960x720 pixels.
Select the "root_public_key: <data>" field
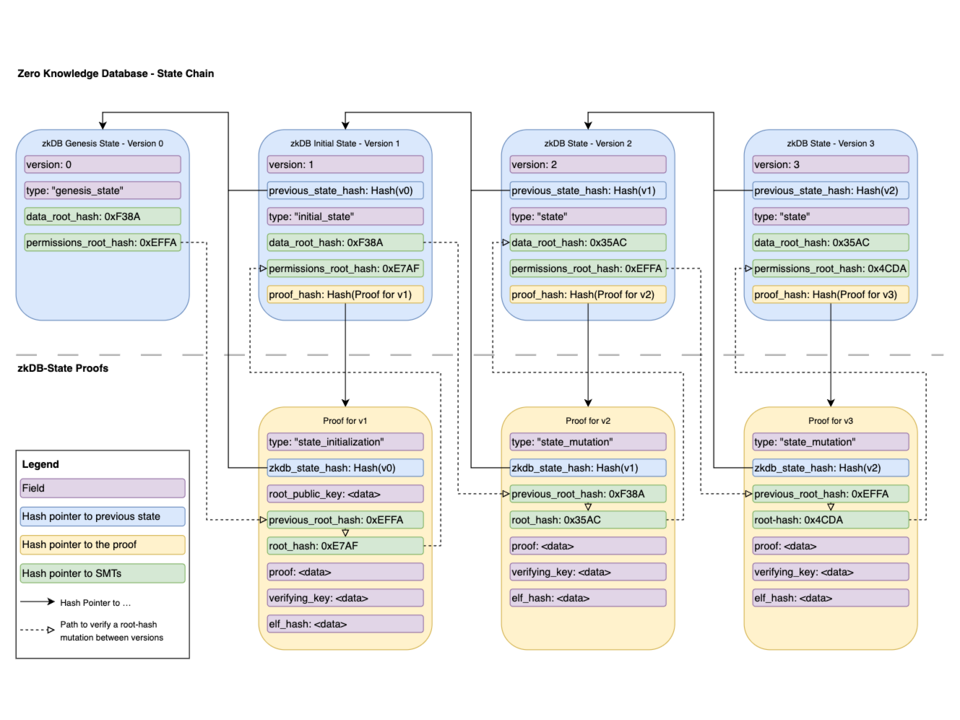(345, 494)
